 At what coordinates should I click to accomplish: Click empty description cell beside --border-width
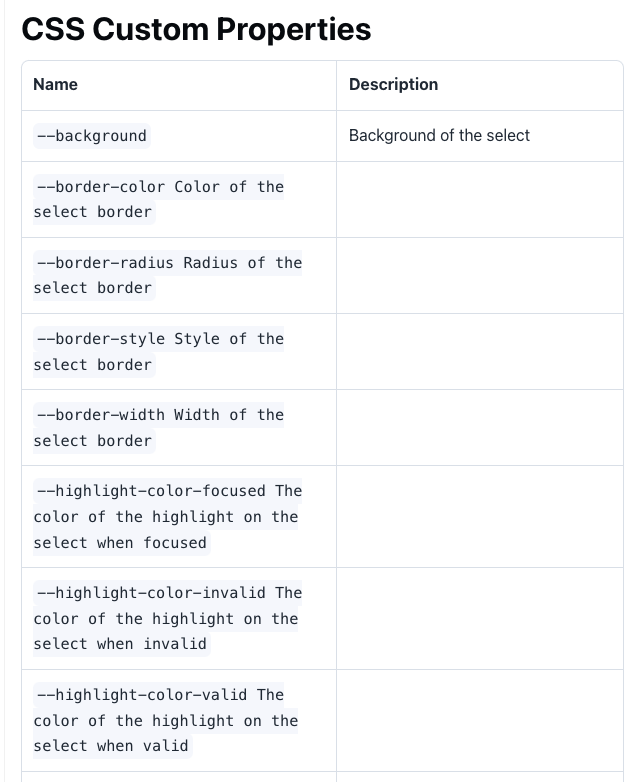coord(480,427)
